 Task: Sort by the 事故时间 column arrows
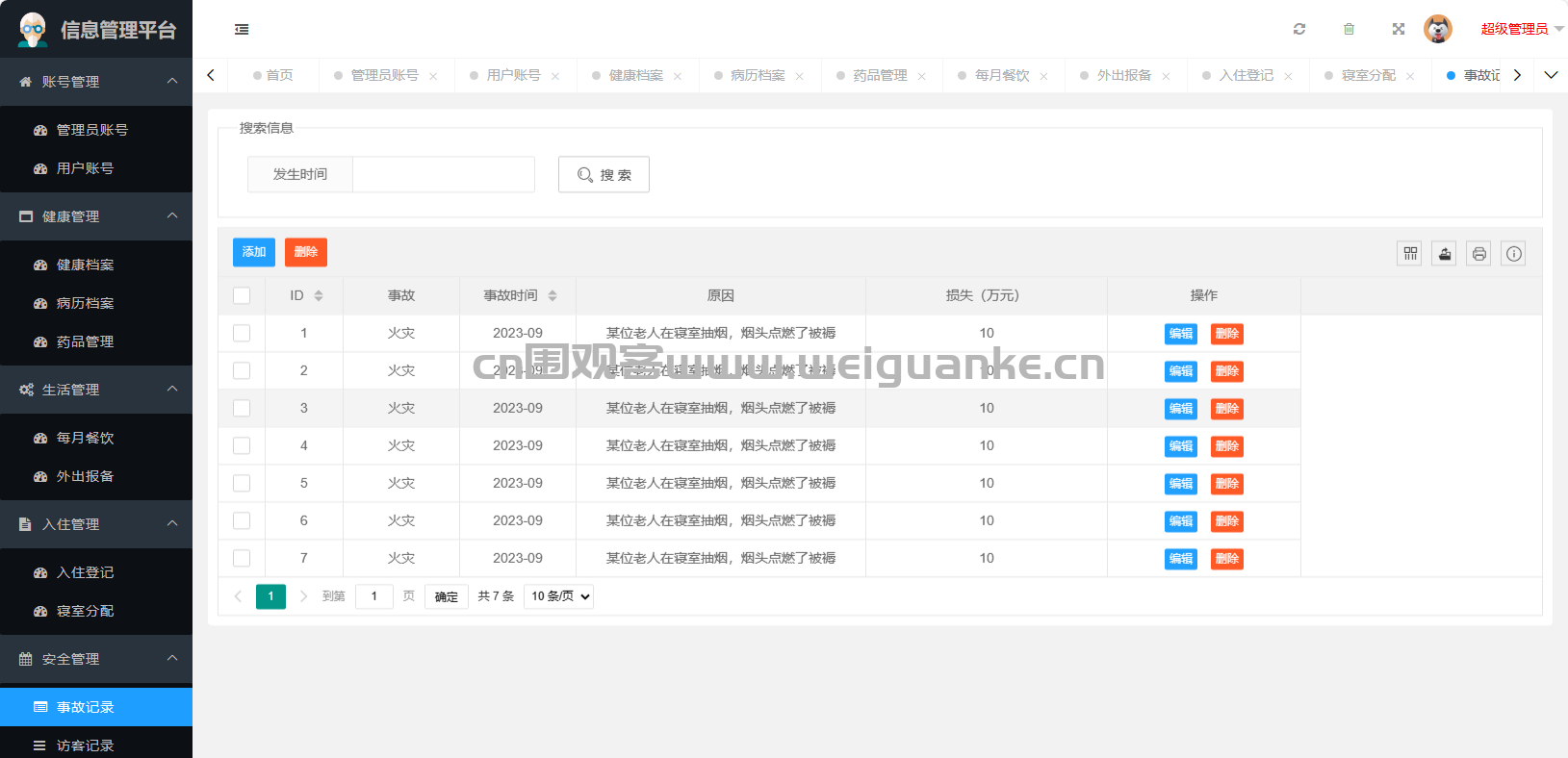(553, 295)
